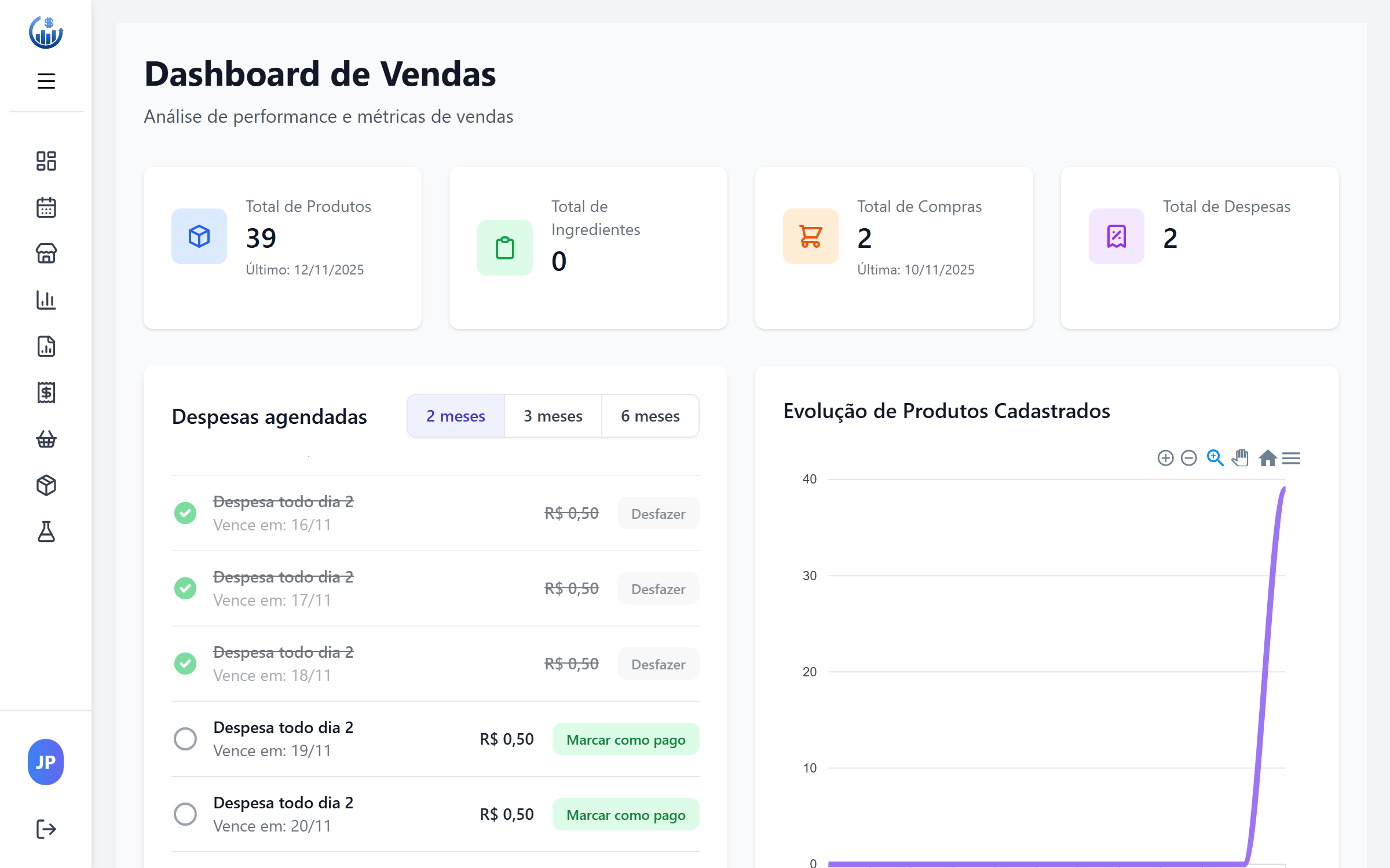Disable the chart's selection zoom tool
The width and height of the screenshot is (1390, 868).
pos(1215,458)
